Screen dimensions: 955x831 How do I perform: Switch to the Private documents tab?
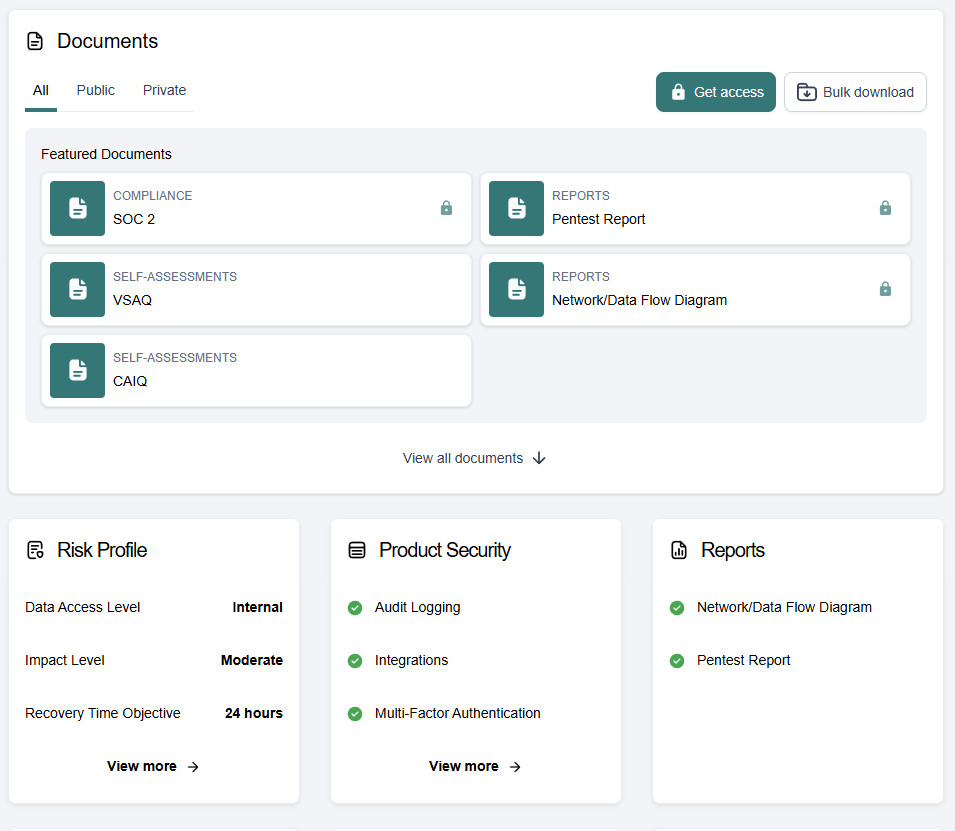click(x=164, y=90)
